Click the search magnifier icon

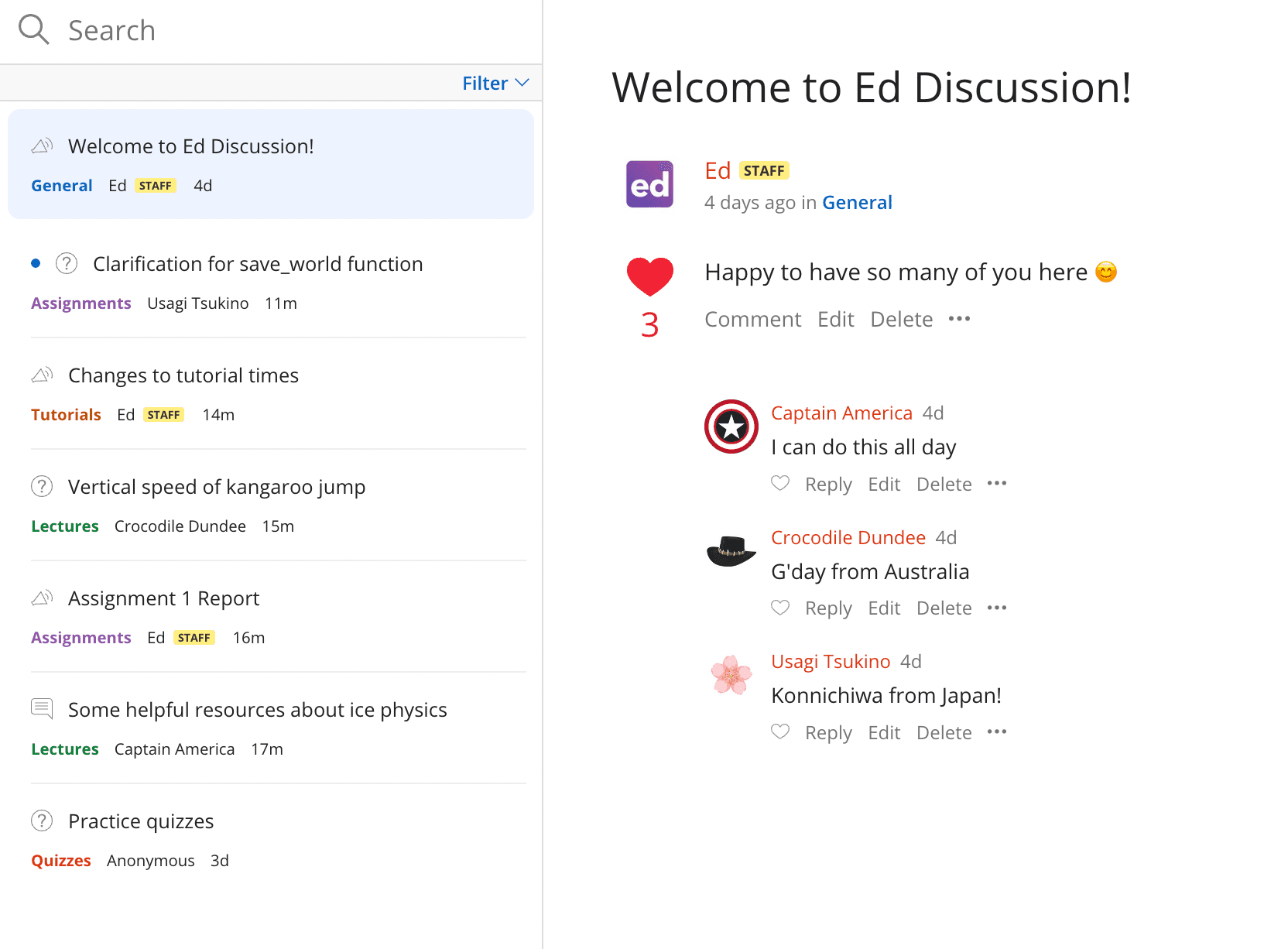pos(33,30)
